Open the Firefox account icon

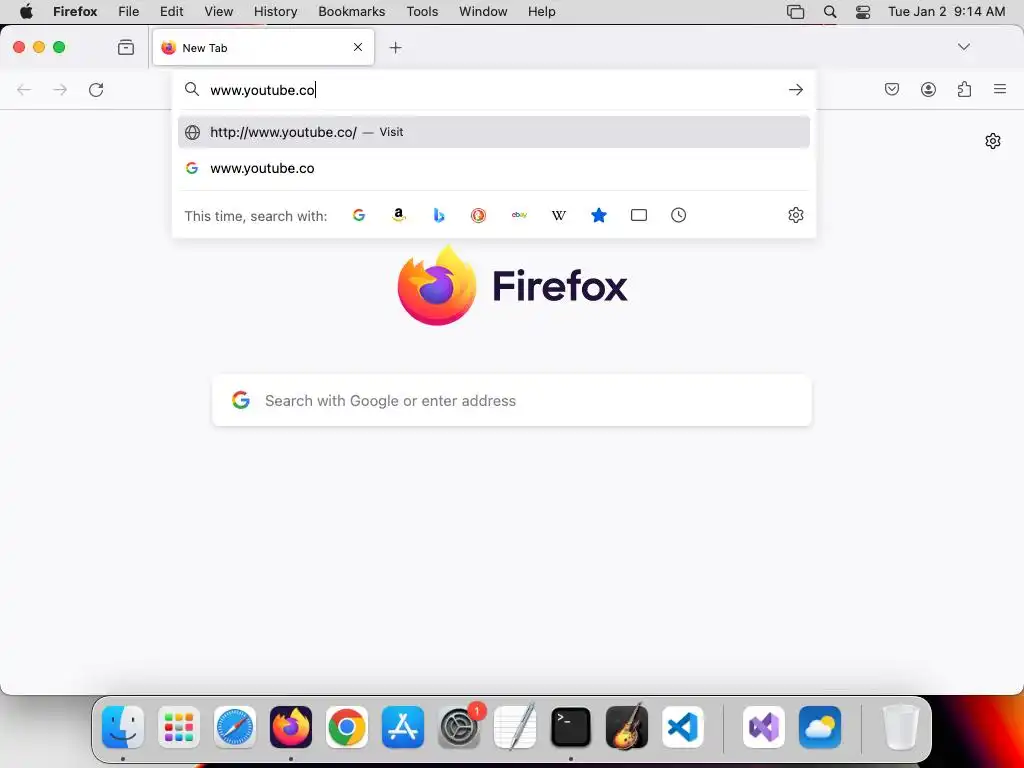coord(929,89)
